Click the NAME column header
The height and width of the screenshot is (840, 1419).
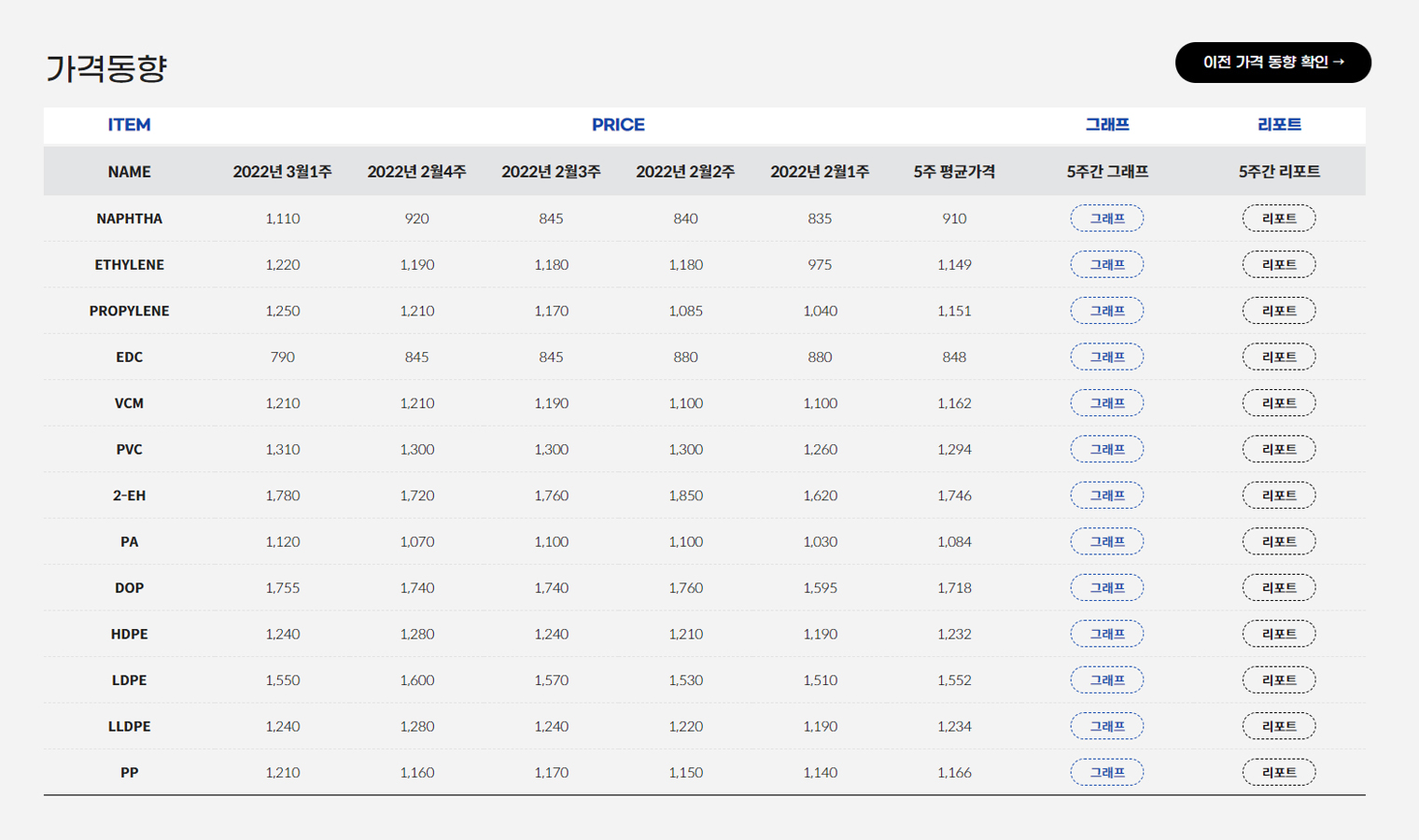tap(129, 172)
